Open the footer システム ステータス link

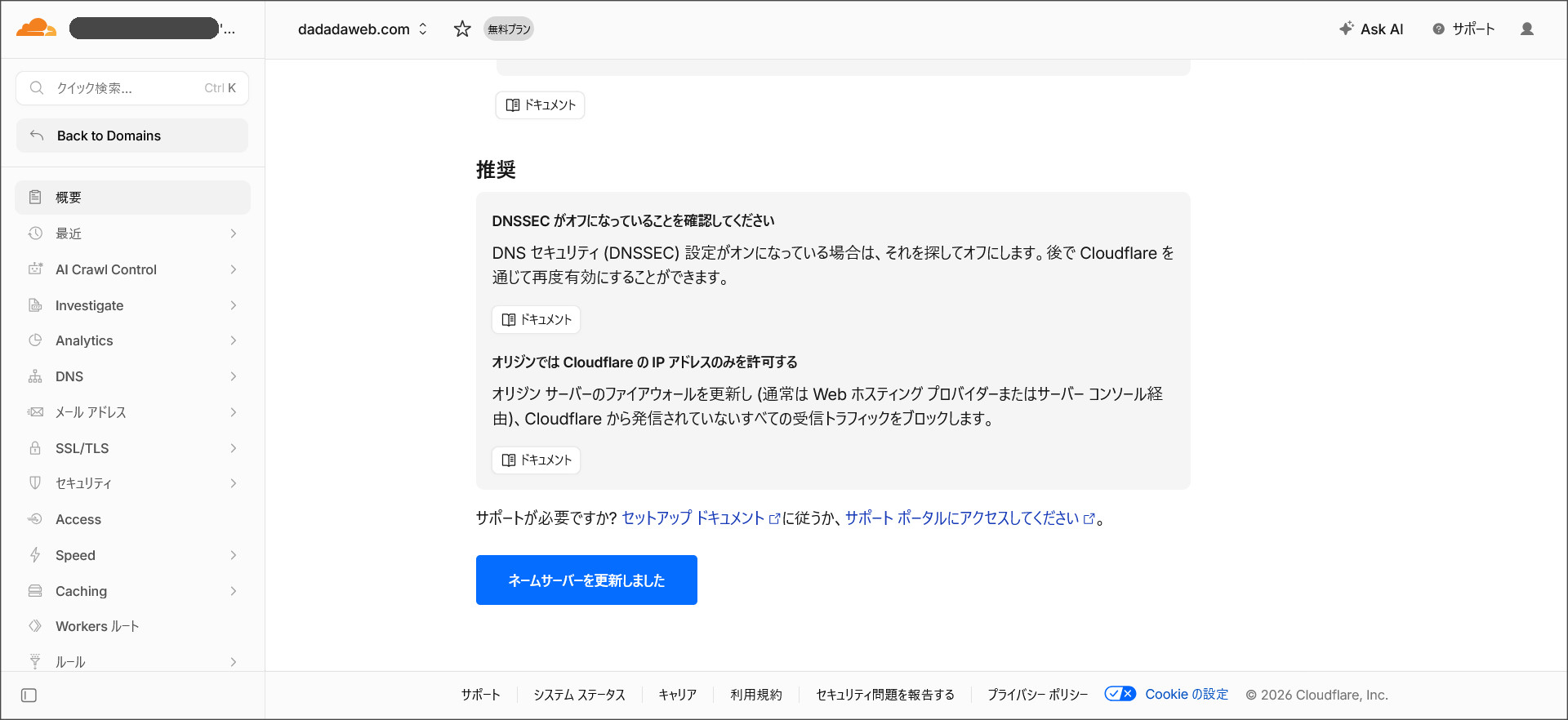[x=579, y=695]
